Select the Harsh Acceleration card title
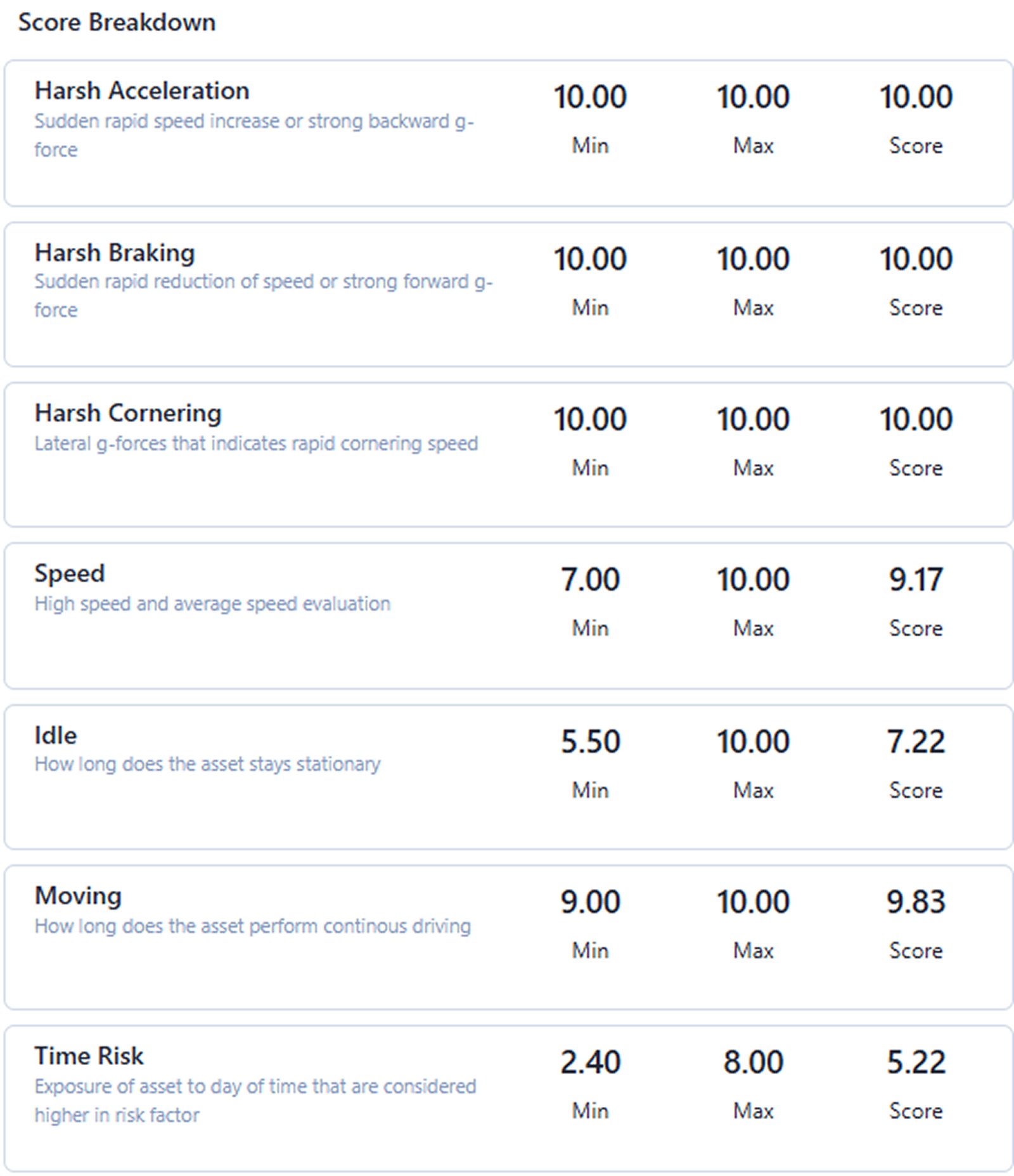This screenshot has height=1176, width=1014. click(x=141, y=91)
